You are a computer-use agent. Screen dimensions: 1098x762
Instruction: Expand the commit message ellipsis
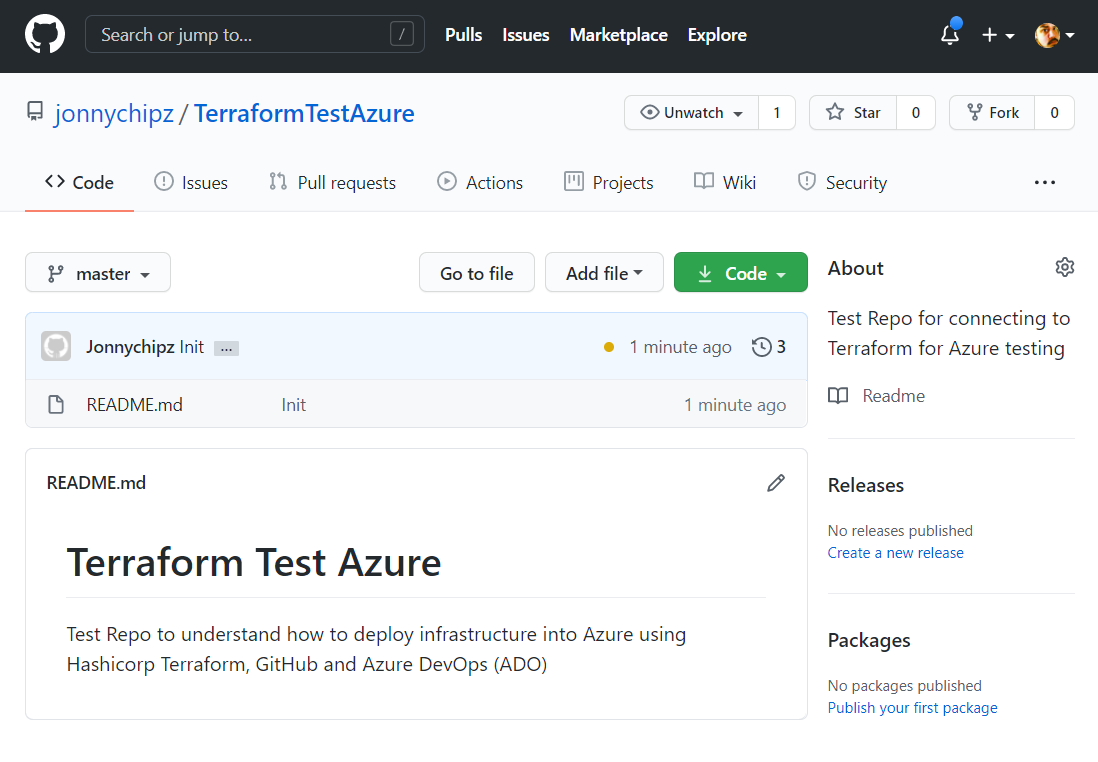(x=226, y=348)
